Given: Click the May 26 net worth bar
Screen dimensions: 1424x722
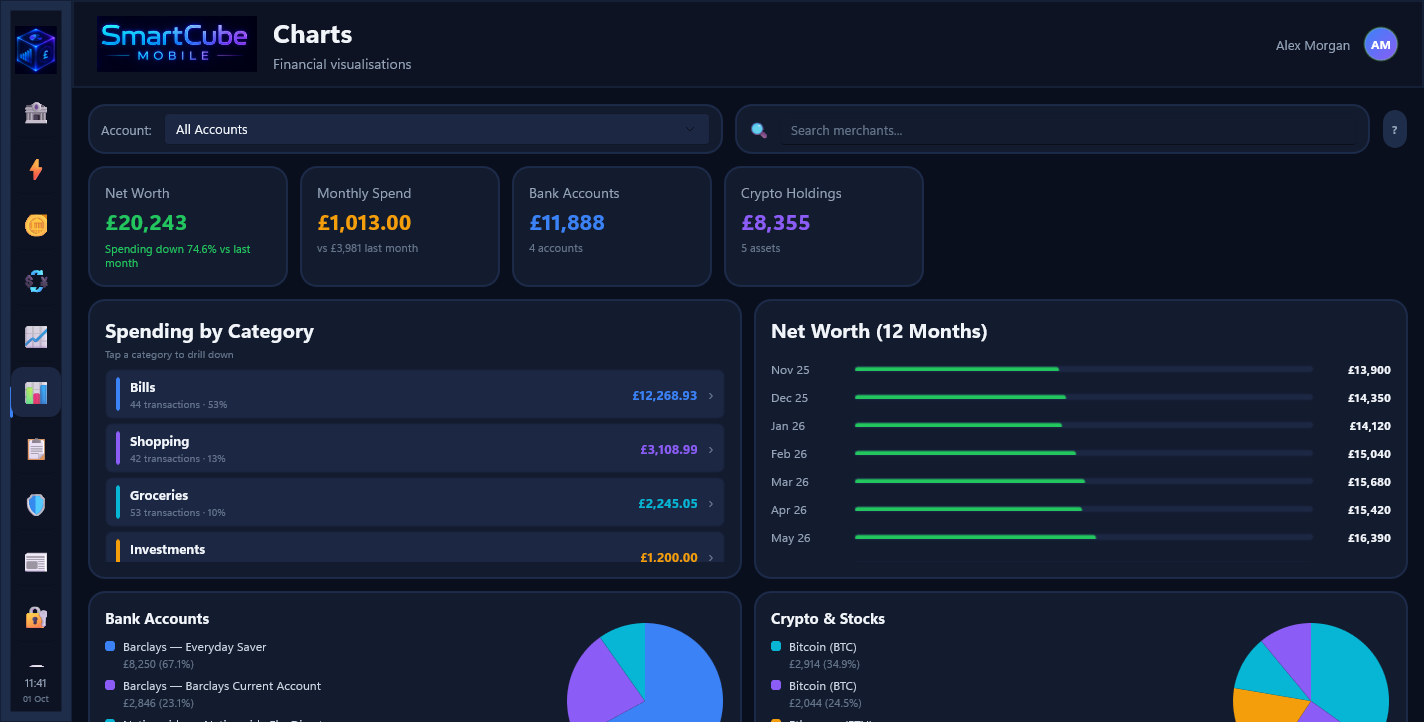Looking at the screenshot, I should (x=1084, y=537).
